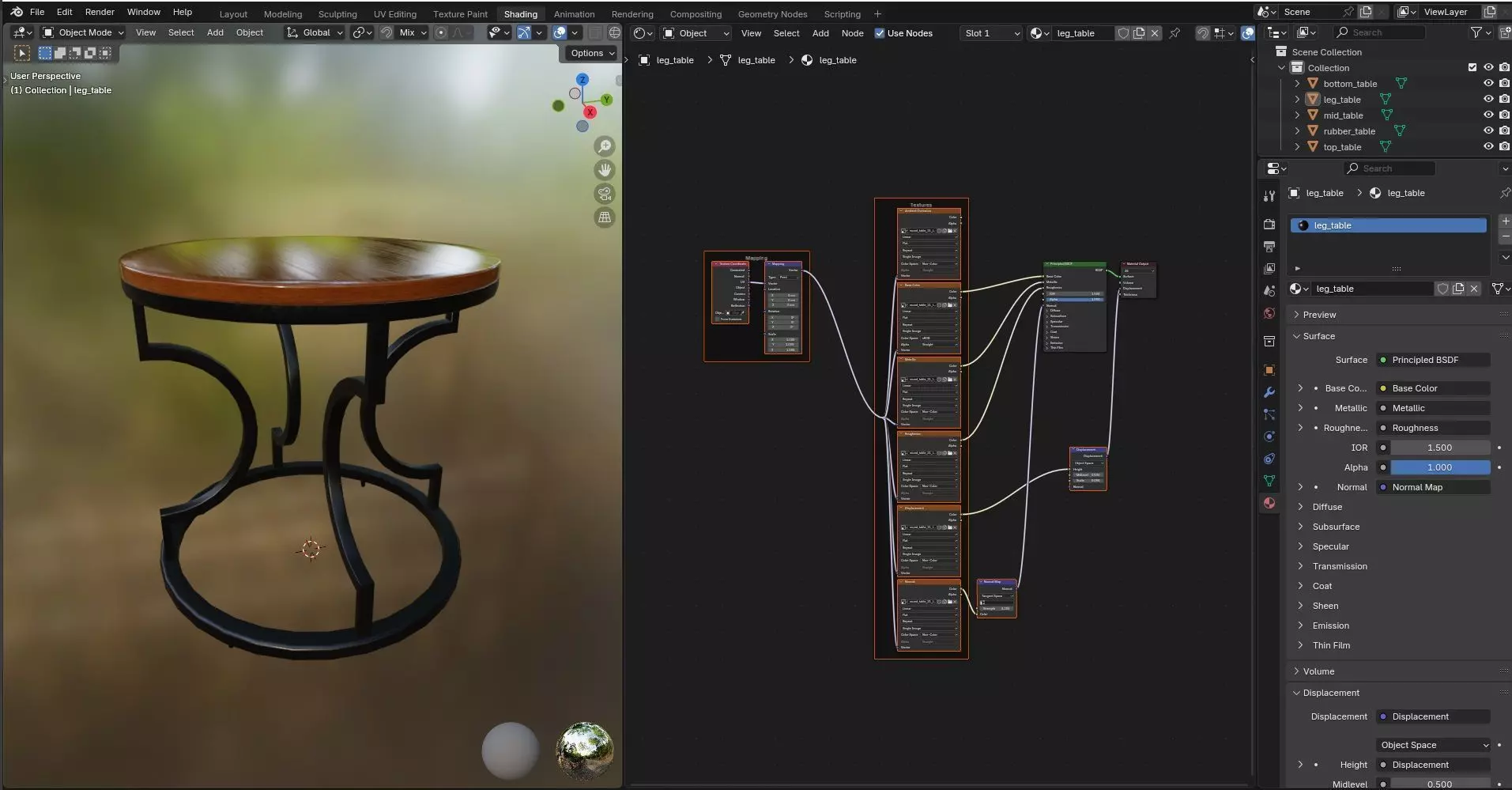This screenshot has width=1512, height=790.
Task: Select the wireframe viewport shading icon
Action: 614,32
